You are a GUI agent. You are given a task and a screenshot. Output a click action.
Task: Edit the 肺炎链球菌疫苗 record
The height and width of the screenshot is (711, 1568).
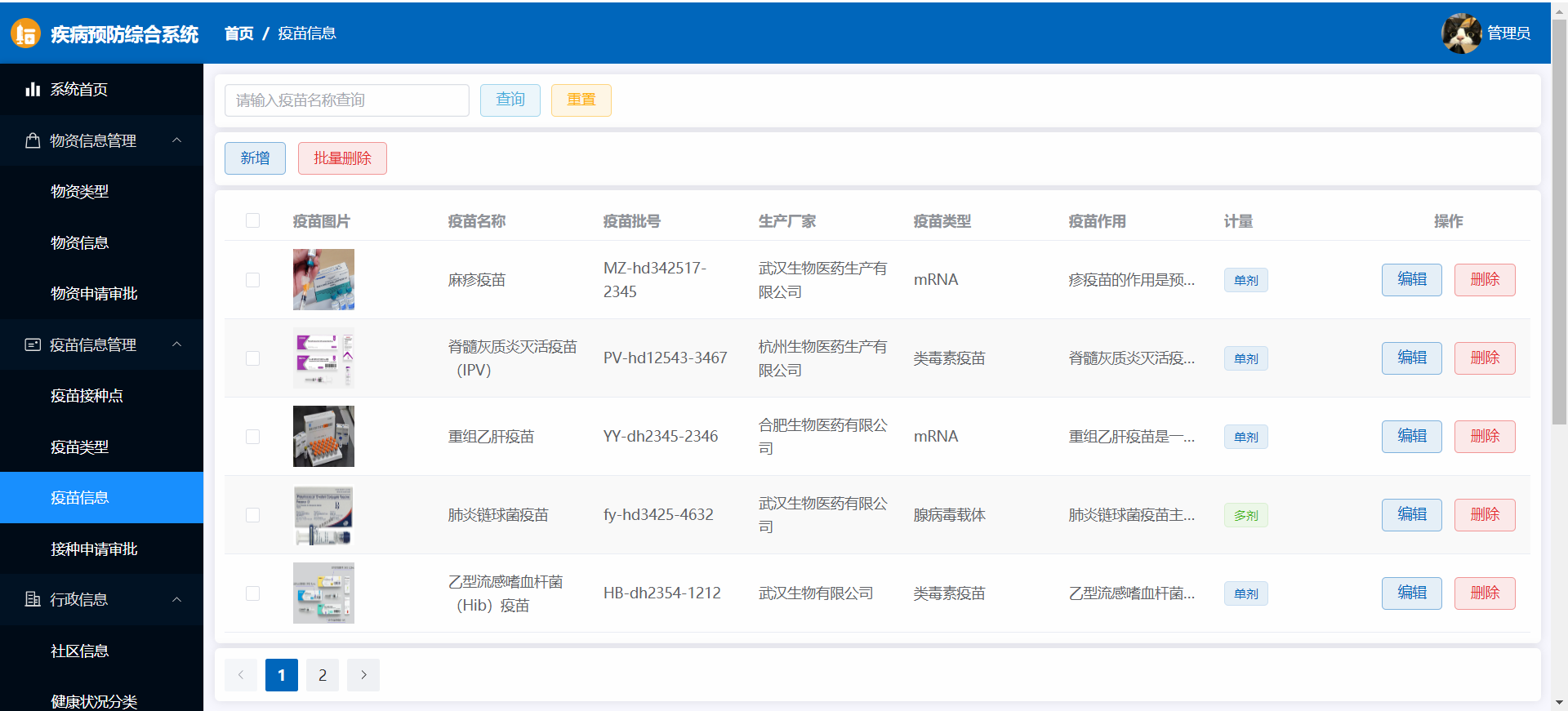click(1412, 515)
